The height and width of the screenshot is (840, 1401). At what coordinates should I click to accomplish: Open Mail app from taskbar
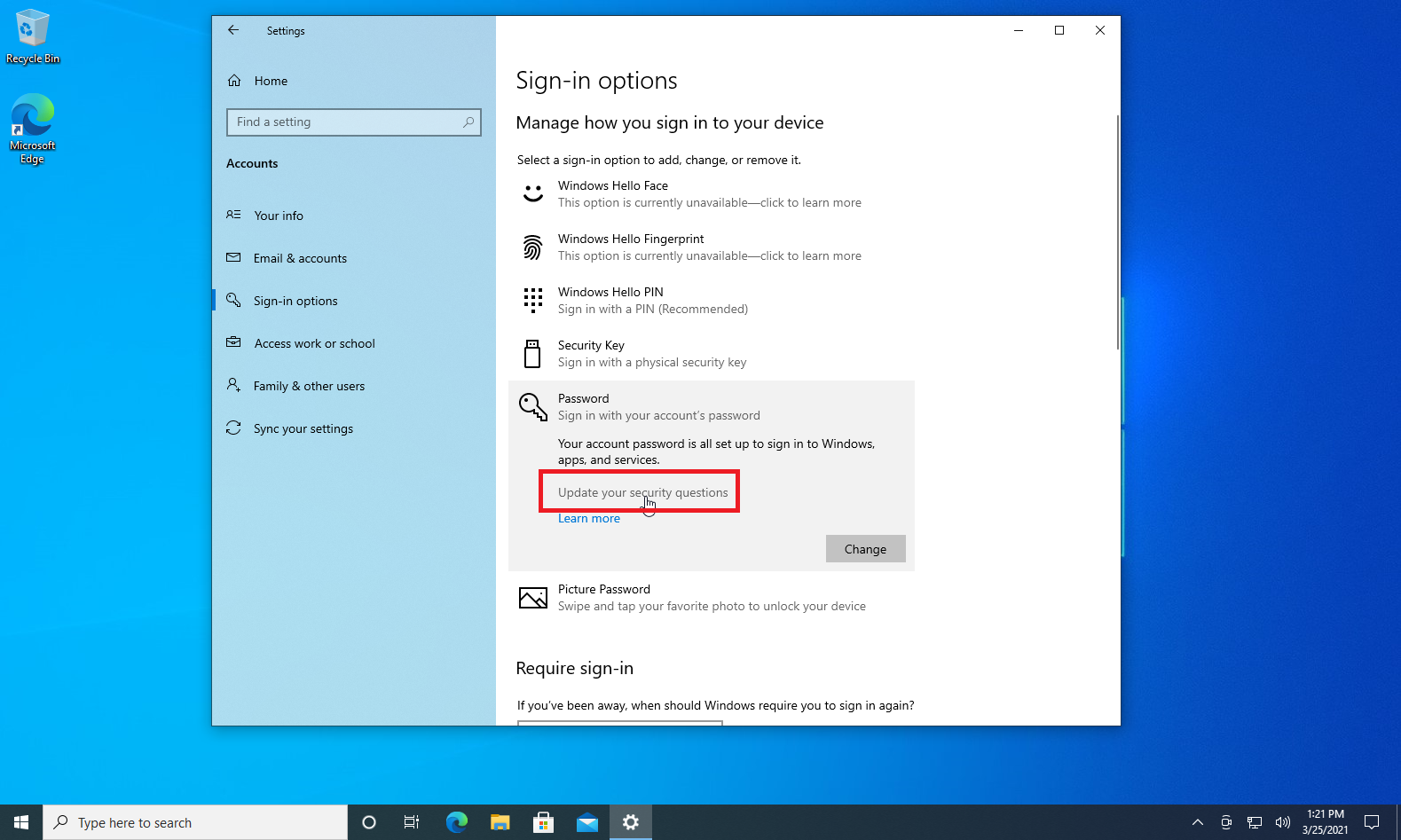[587, 822]
